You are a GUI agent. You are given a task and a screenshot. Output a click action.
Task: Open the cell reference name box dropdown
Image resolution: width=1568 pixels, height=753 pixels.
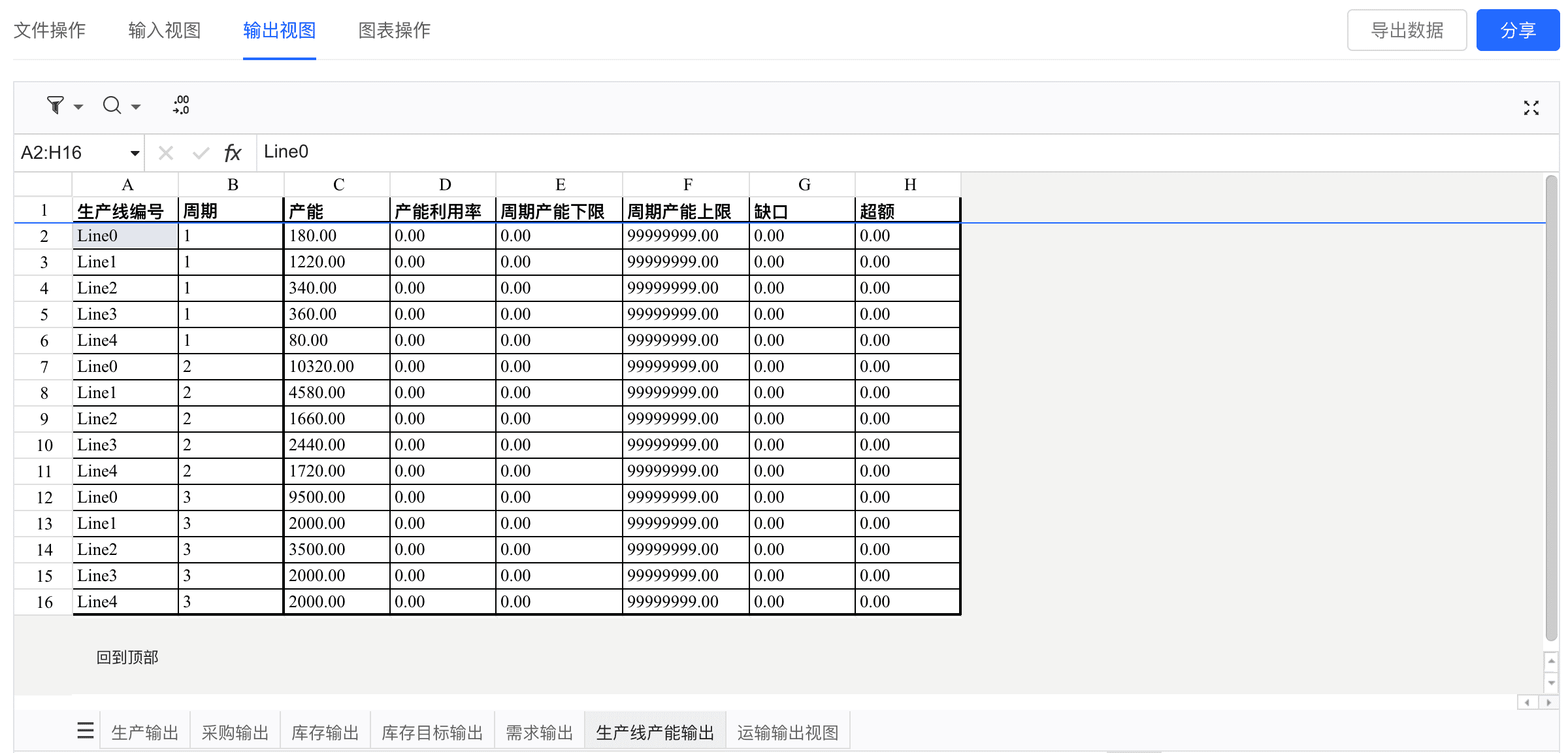pyautogui.click(x=135, y=153)
